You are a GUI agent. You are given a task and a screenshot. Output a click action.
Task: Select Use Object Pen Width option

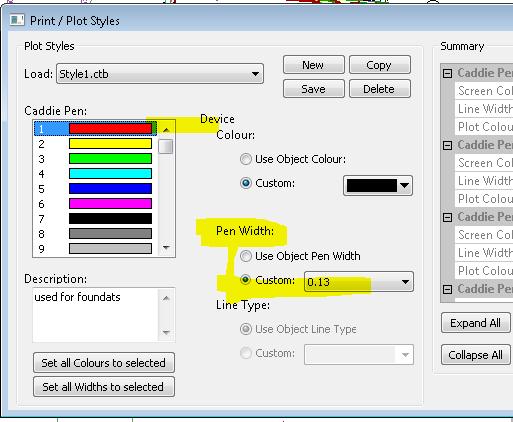246,256
